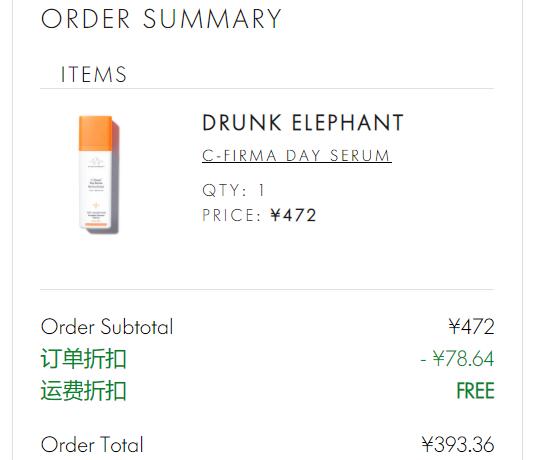Click the yen symbol in item price
546x460 pixels.
tap(275, 215)
